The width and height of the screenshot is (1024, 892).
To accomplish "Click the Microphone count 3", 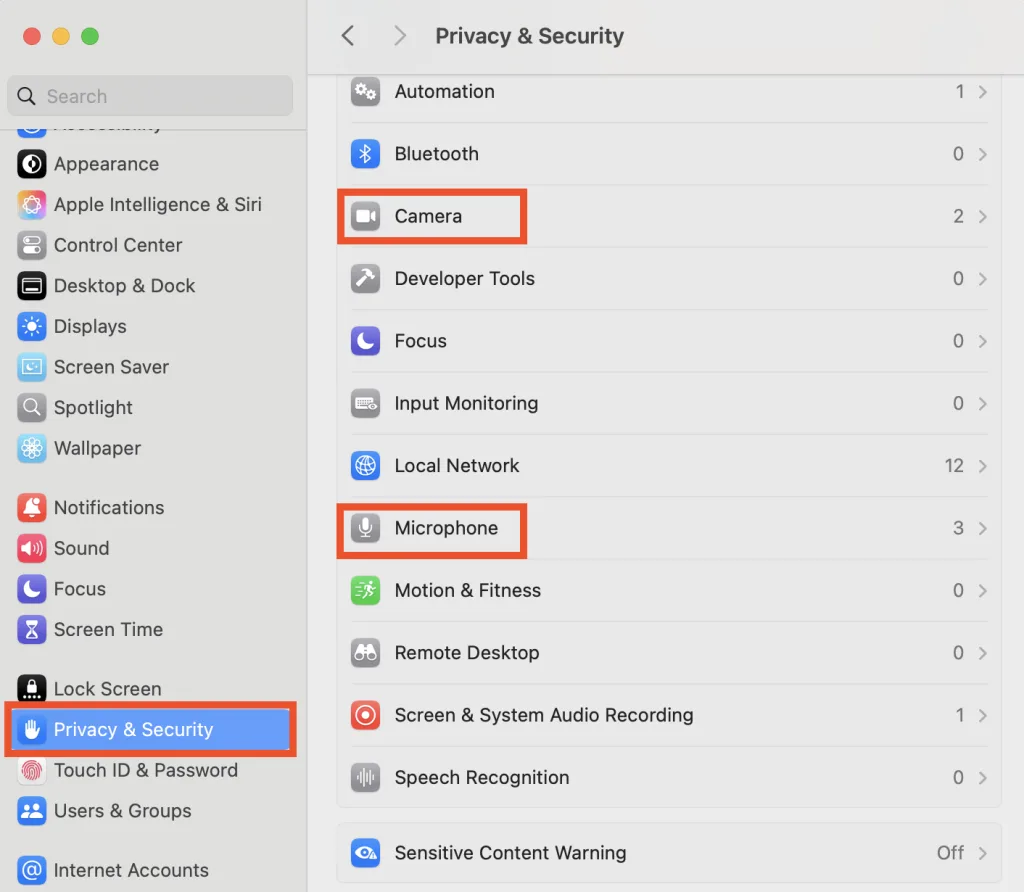I will pos(958,528).
